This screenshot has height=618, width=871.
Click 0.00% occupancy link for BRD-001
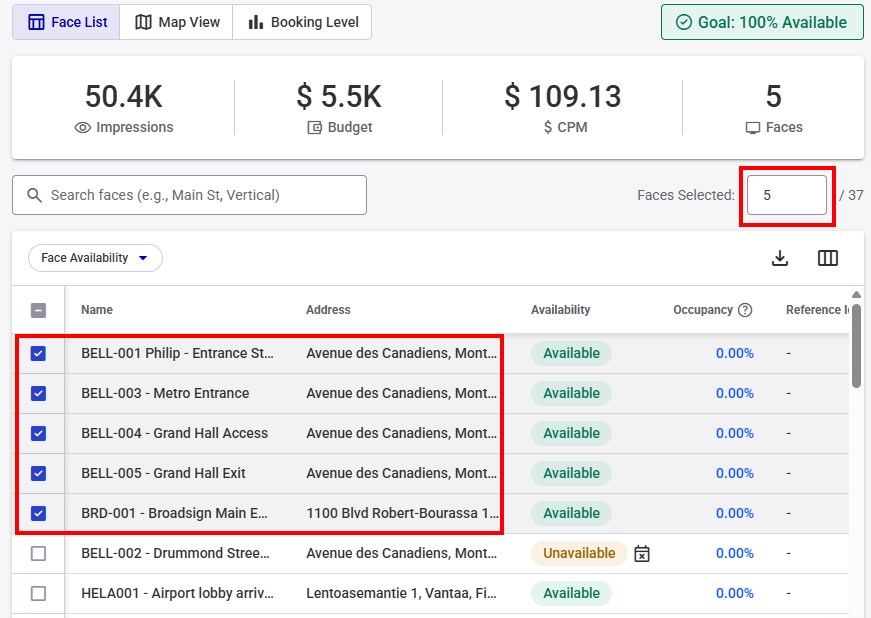click(734, 513)
